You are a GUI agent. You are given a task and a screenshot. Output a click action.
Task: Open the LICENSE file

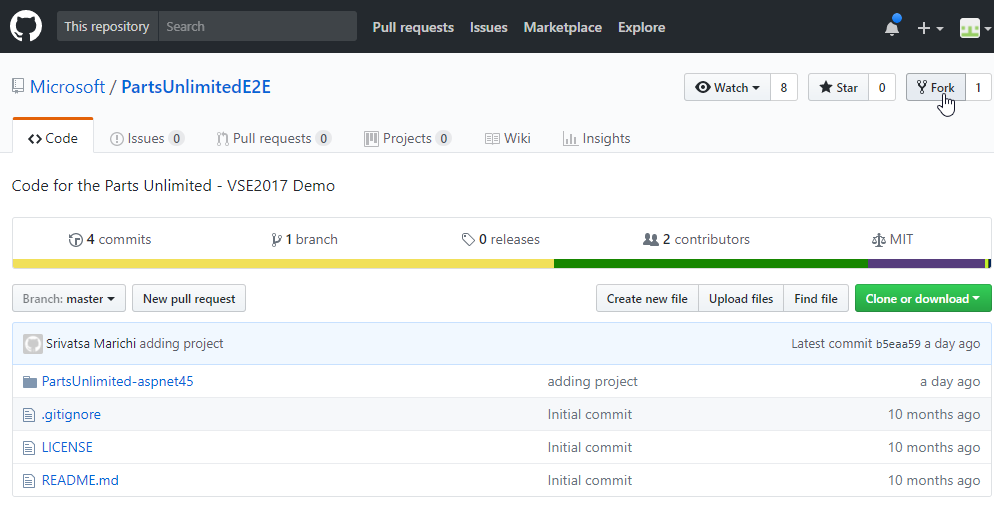click(x=67, y=448)
